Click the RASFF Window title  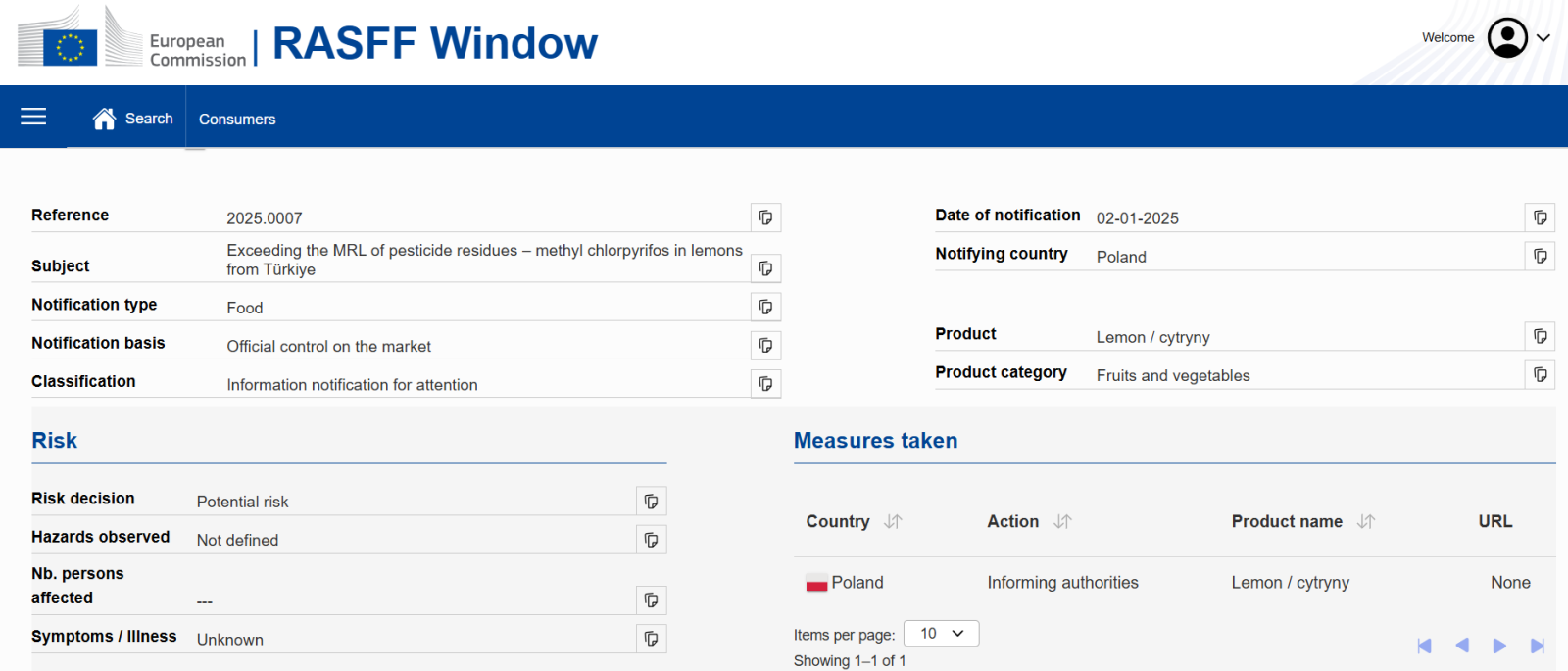click(435, 43)
